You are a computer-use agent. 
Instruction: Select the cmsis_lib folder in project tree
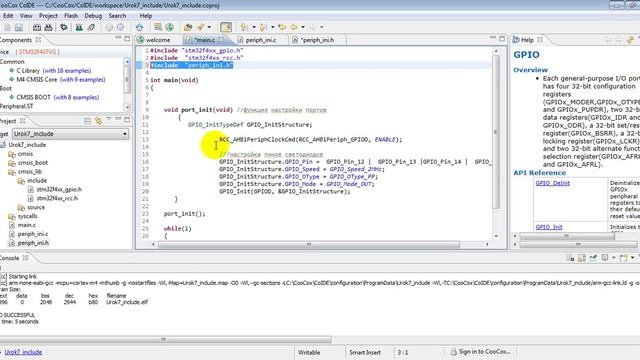pos(30,171)
